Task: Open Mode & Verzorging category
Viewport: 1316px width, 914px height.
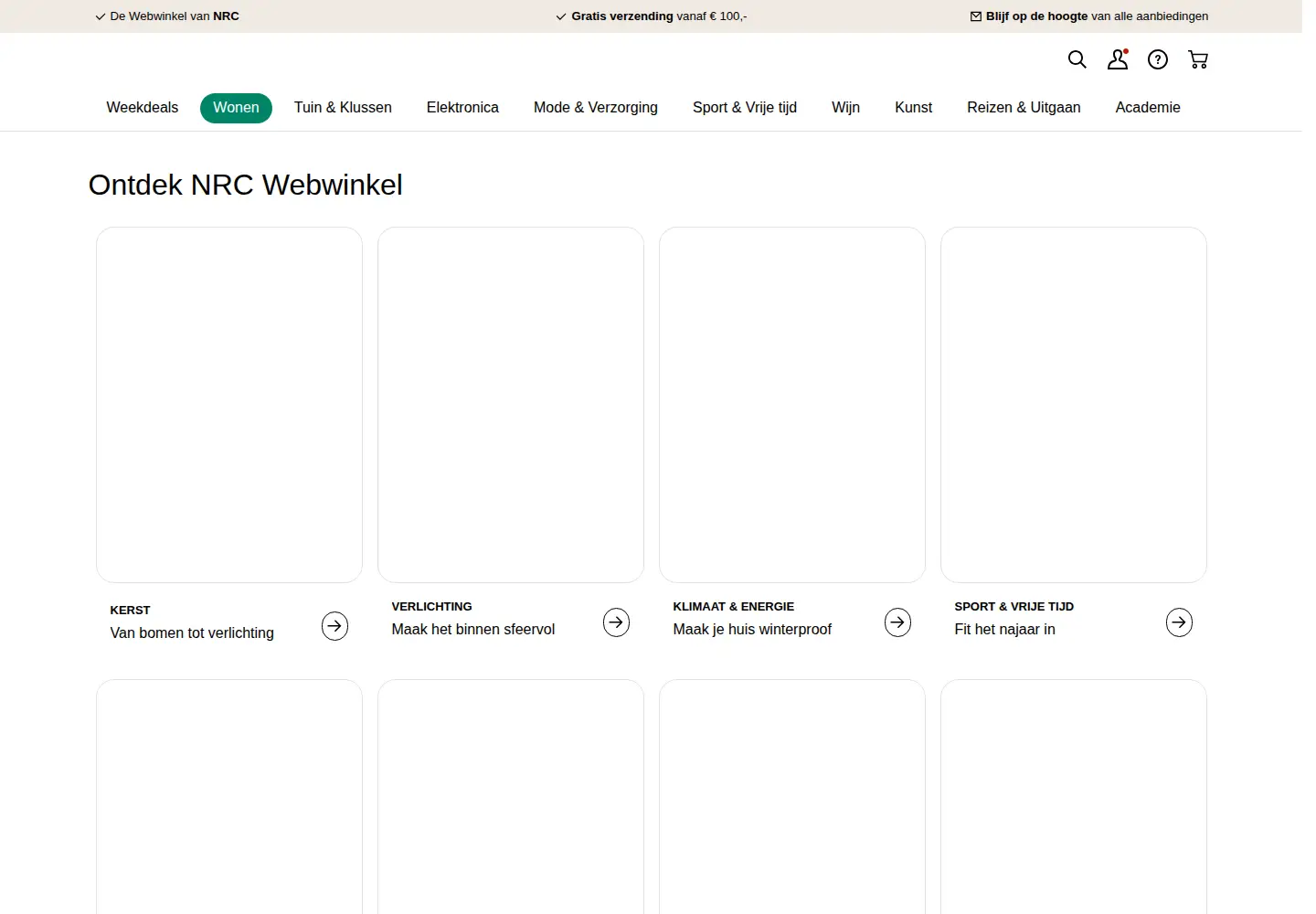Action: (596, 108)
